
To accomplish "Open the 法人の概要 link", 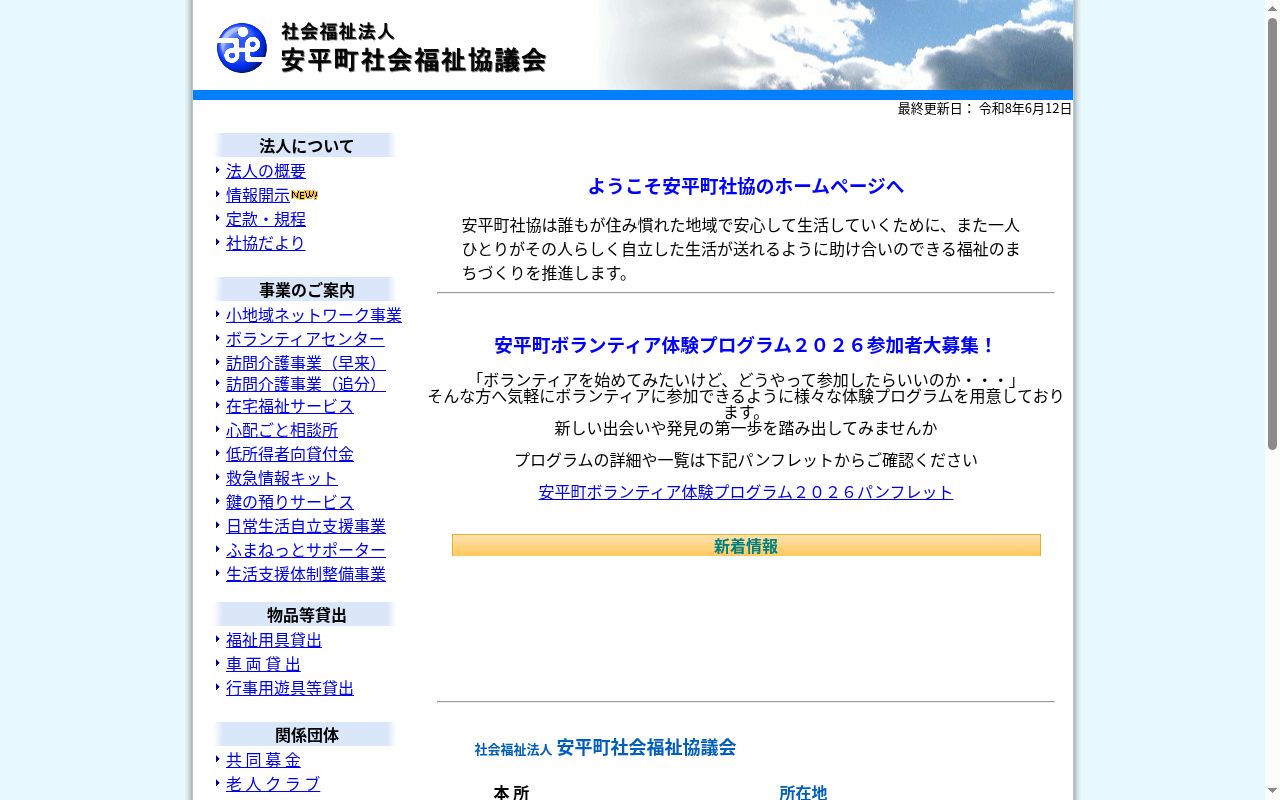I will [266, 171].
